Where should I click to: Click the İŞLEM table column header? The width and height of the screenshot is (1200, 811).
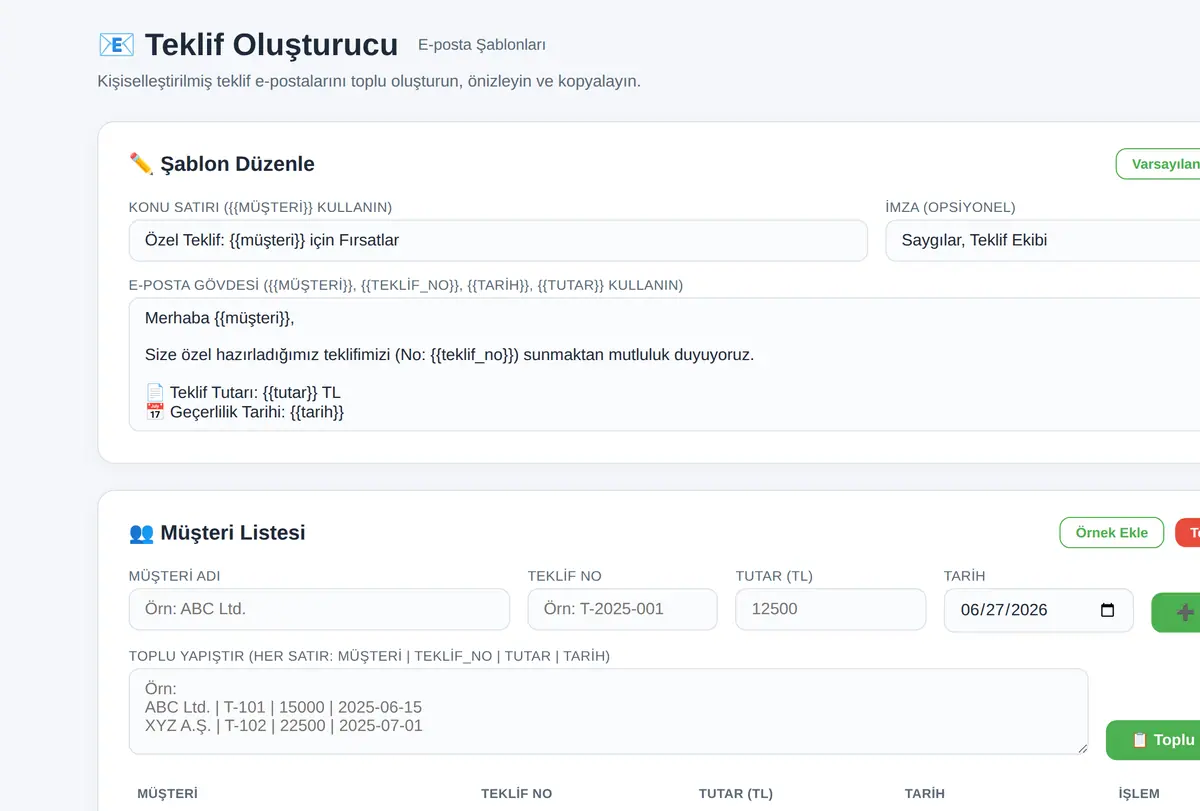pyautogui.click(x=1139, y=794)
